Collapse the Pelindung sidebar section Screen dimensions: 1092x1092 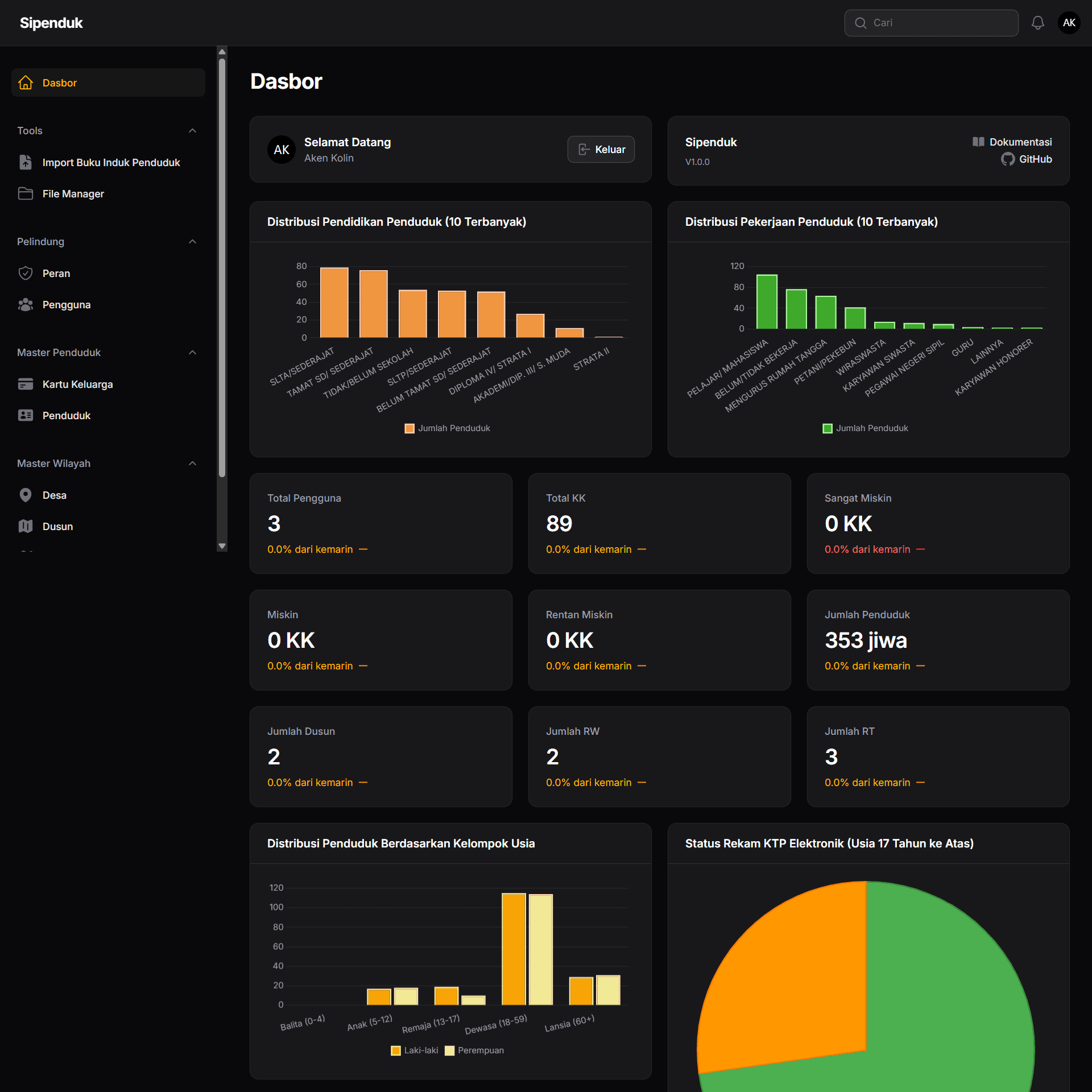pos(192,242)
